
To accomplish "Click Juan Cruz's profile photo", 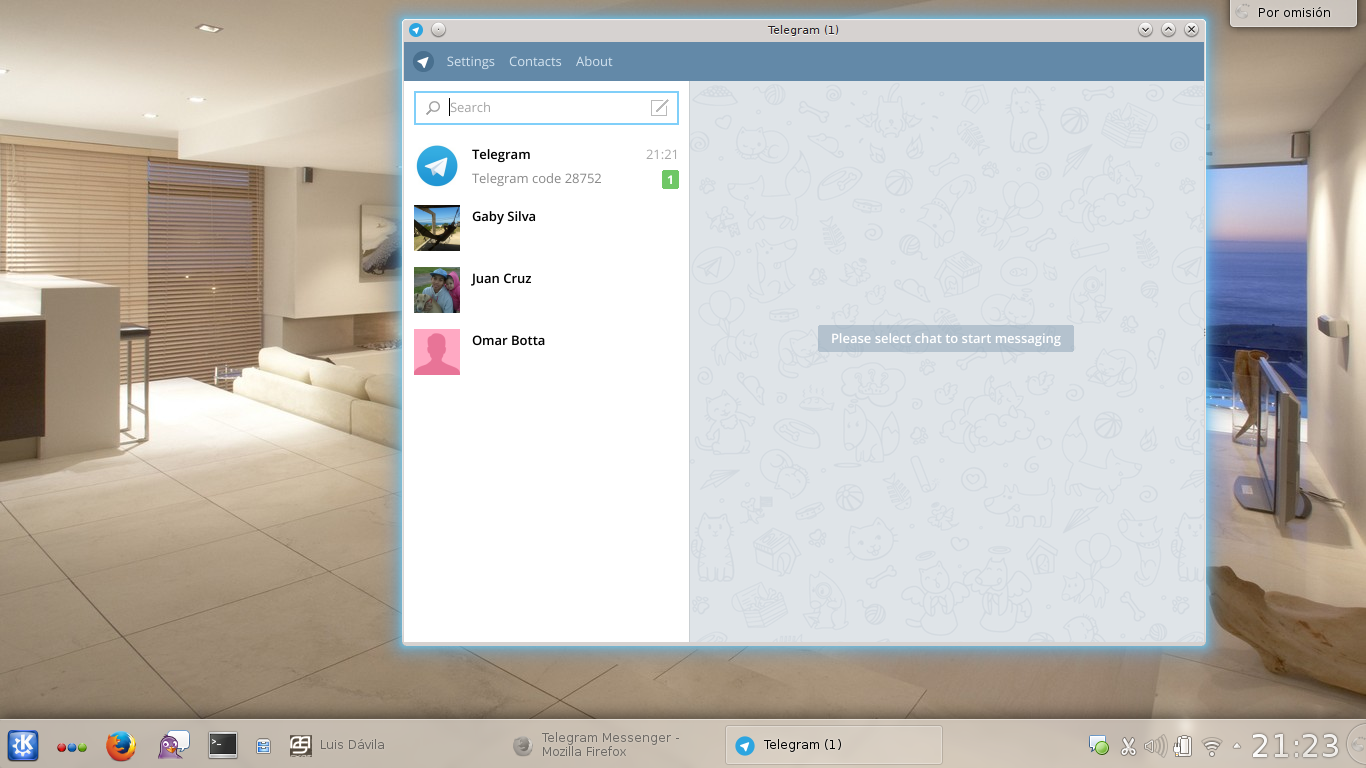I will coord(437,290).
